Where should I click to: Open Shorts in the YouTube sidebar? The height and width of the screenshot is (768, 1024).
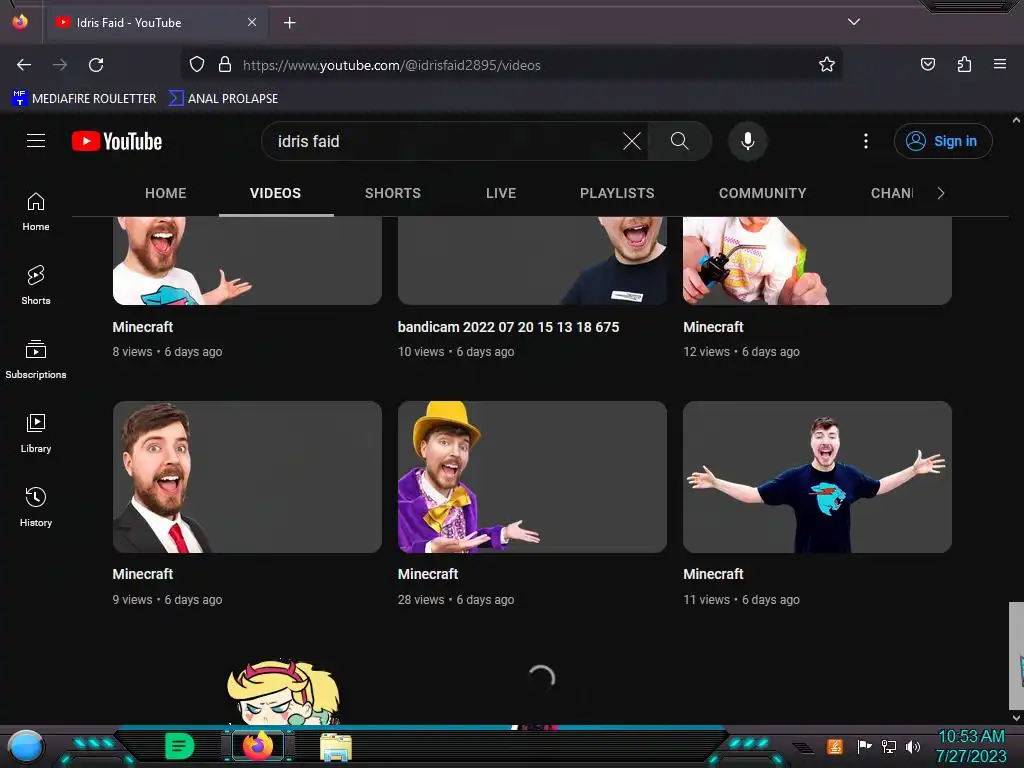(36, 285)
